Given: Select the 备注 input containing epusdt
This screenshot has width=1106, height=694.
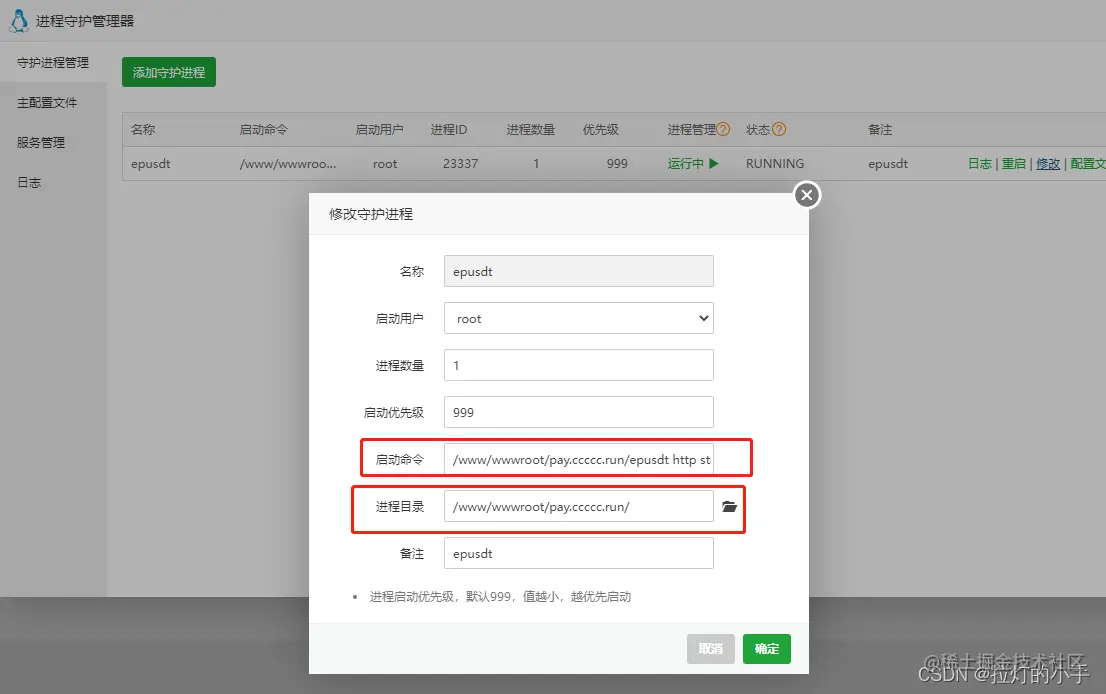Looking at the screenshot, I should (578, 553).
